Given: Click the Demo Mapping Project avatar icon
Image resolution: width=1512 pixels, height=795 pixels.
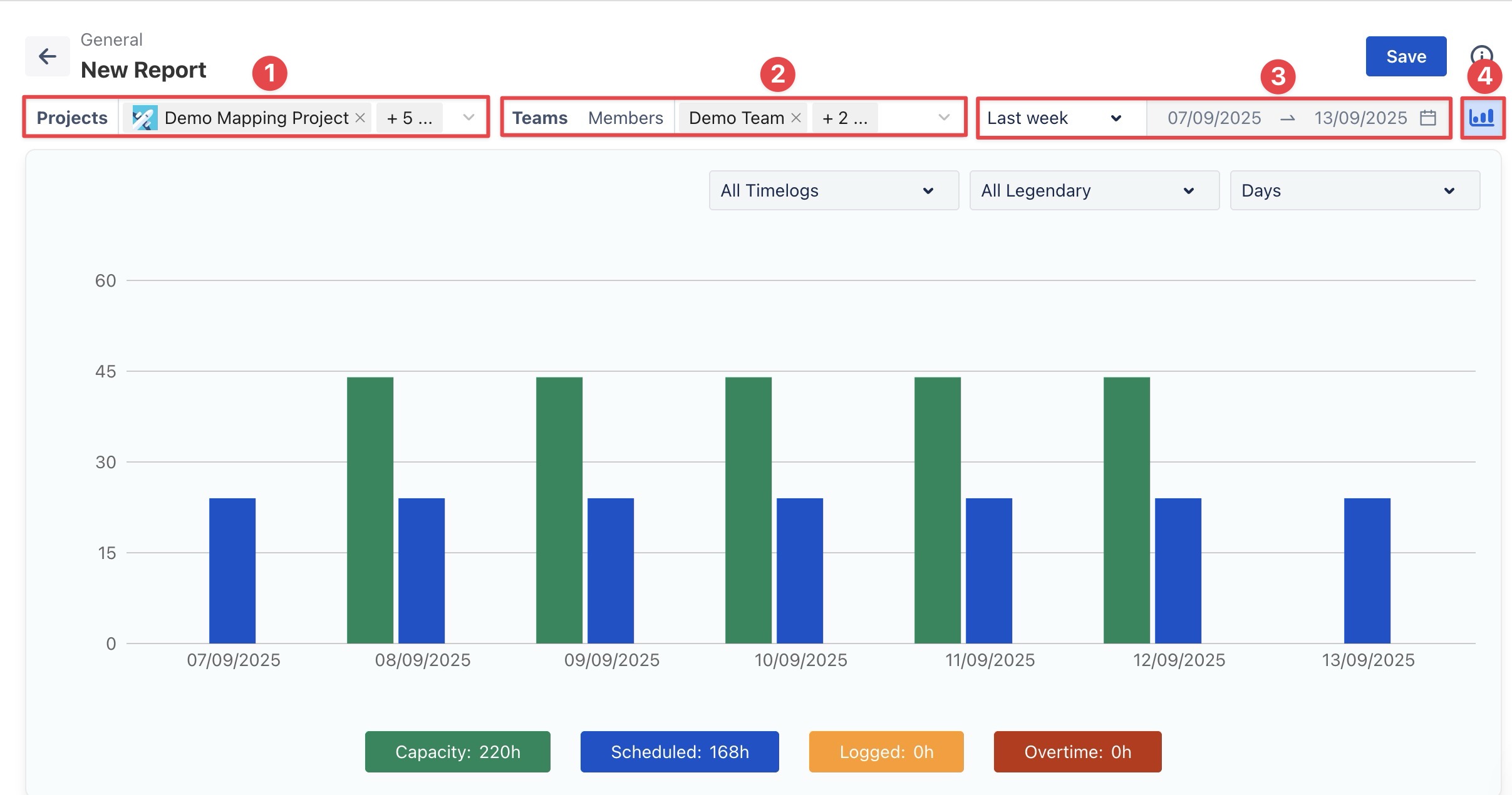Looking at the screenshot, I should tap(145, 118).
